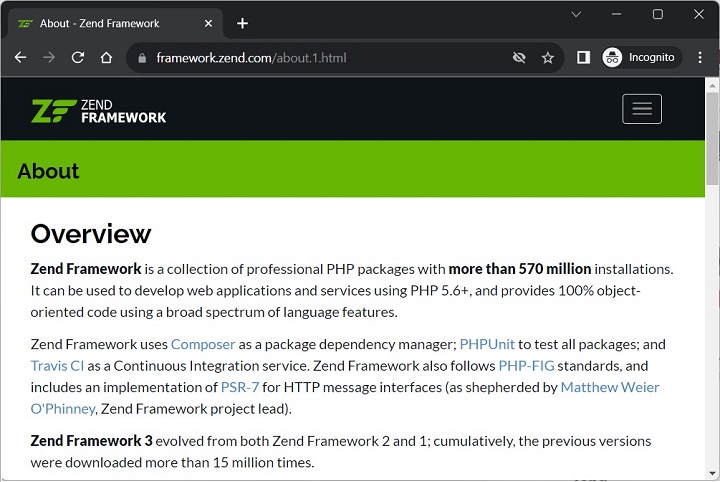
Task: Open Chrome three-dot menu
Action: 700,58
